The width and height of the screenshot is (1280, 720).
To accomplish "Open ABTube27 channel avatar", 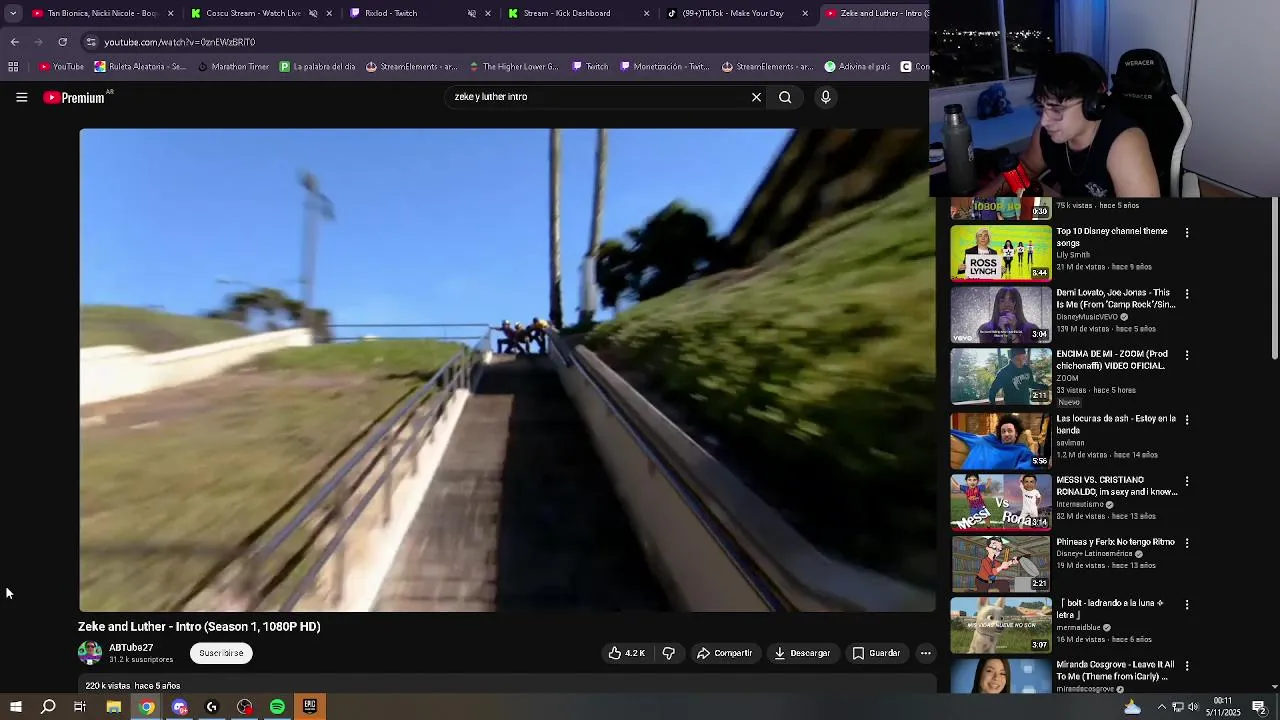I will (x=90, y=653).
